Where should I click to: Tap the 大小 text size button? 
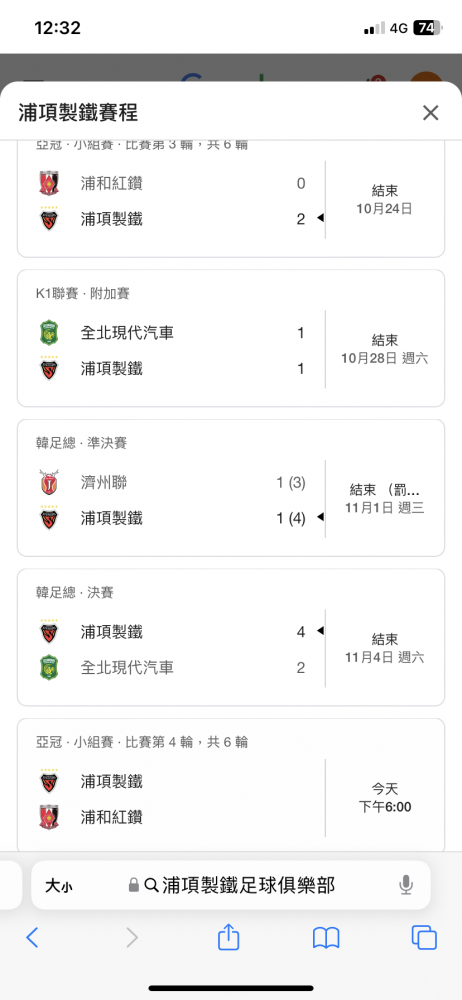[58, 885]
